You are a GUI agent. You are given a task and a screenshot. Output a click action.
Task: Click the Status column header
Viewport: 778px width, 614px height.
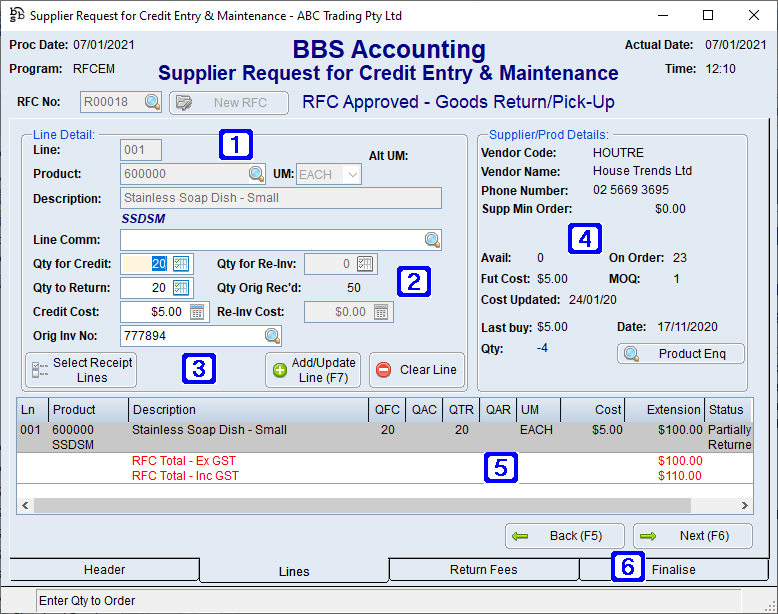(x=728, y=410)
